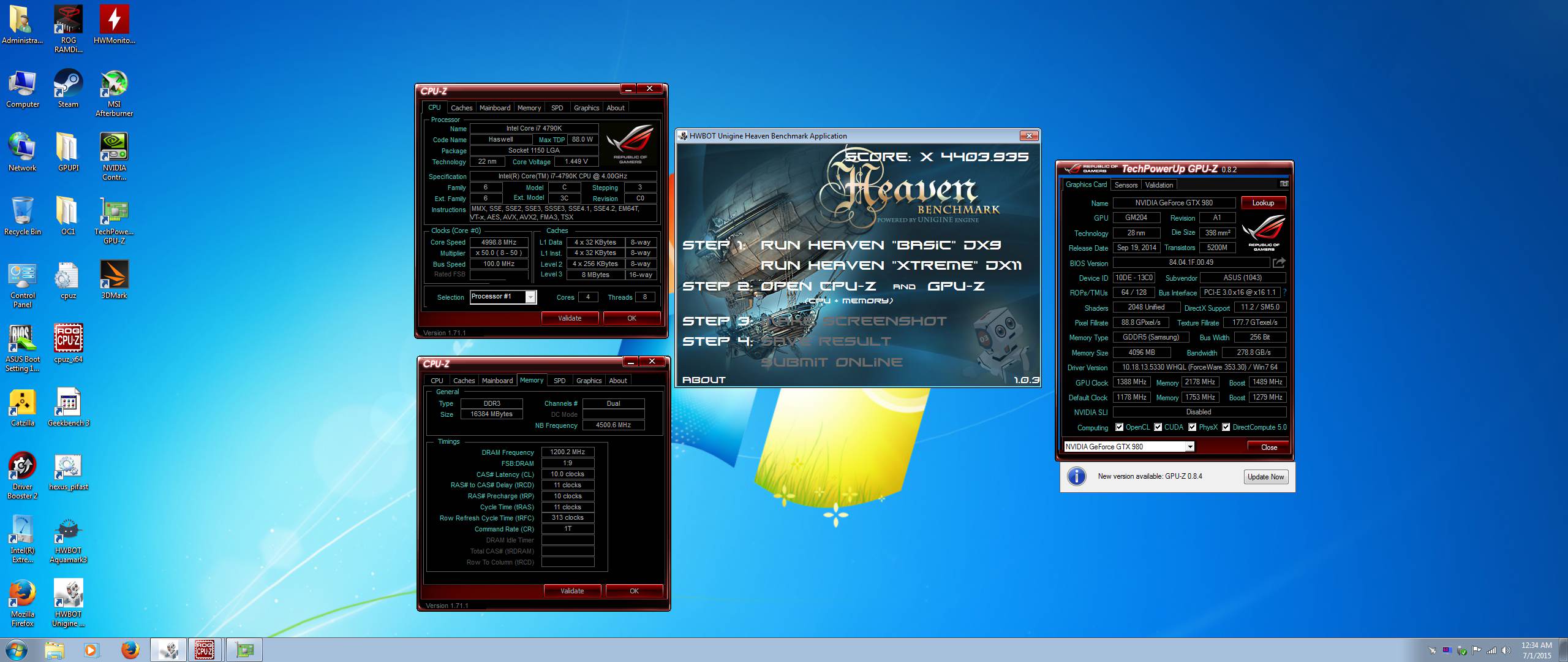Click the GPU-Z Name field GTX 980
This screenshot has height=662, width=1568.
[1174, 203]
